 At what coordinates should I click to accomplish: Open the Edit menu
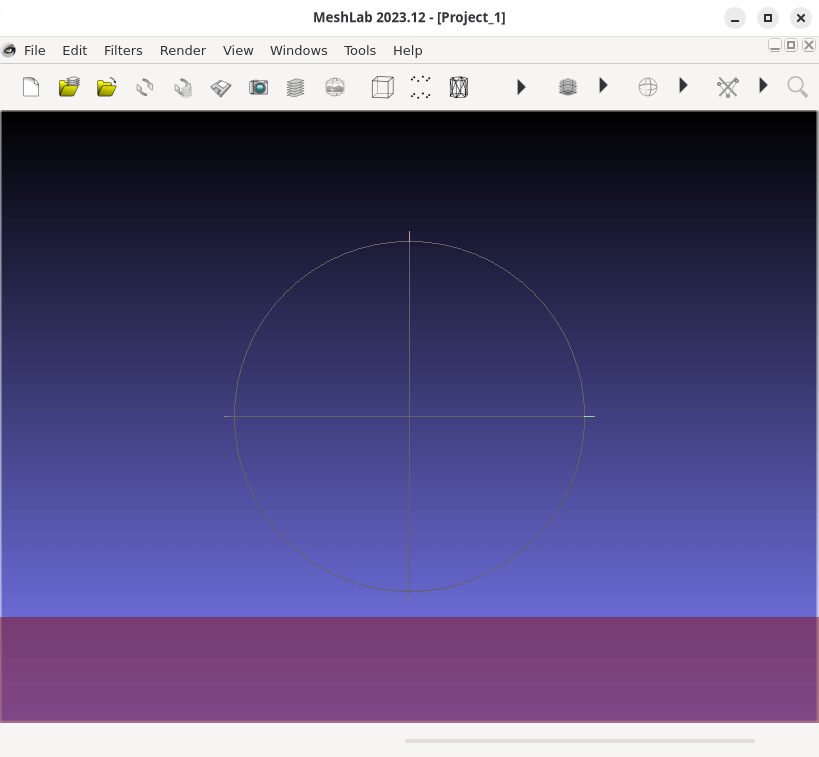pyautogui.click(x=75, y=50)
